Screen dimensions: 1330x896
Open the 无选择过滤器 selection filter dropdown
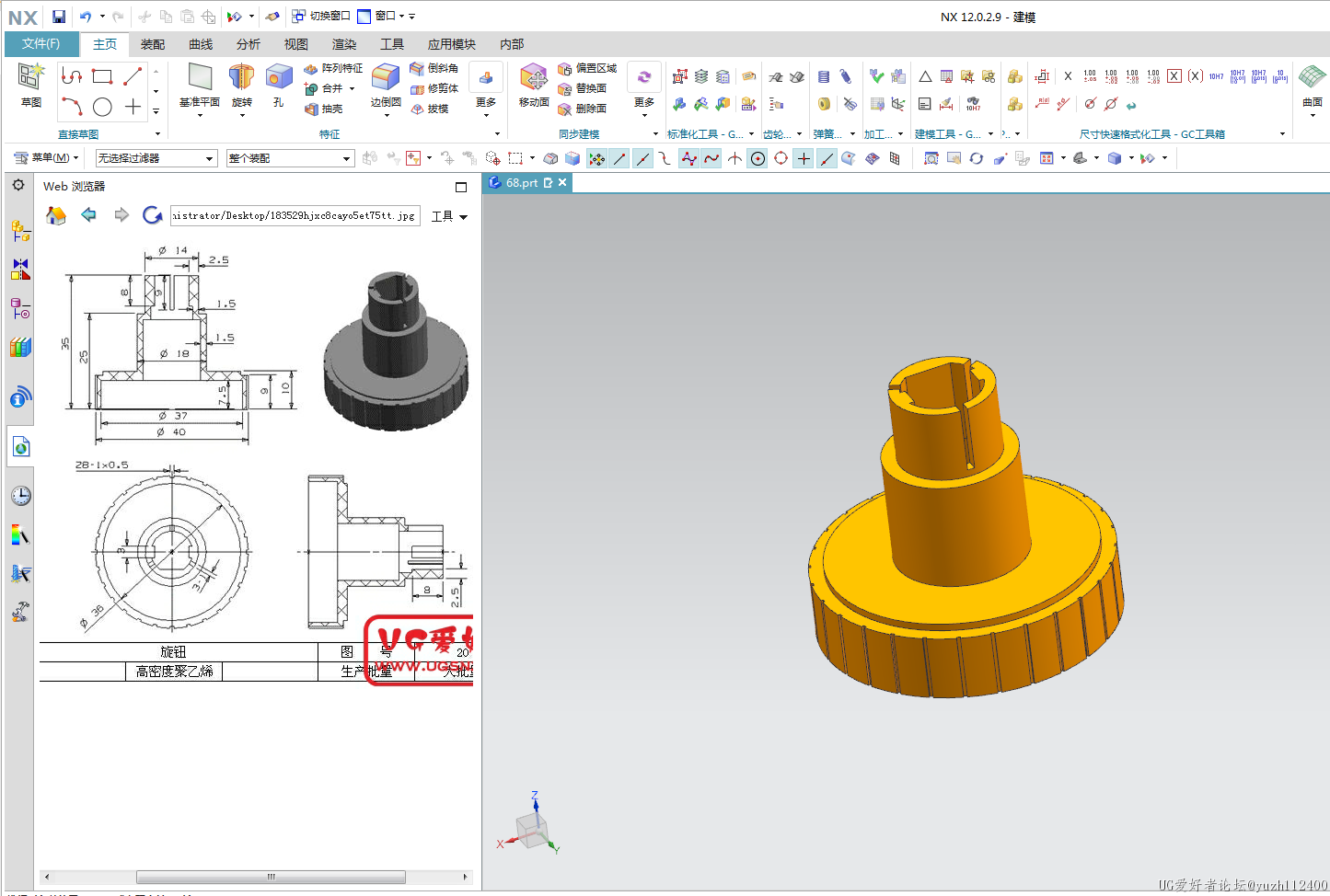click(156, 158)
